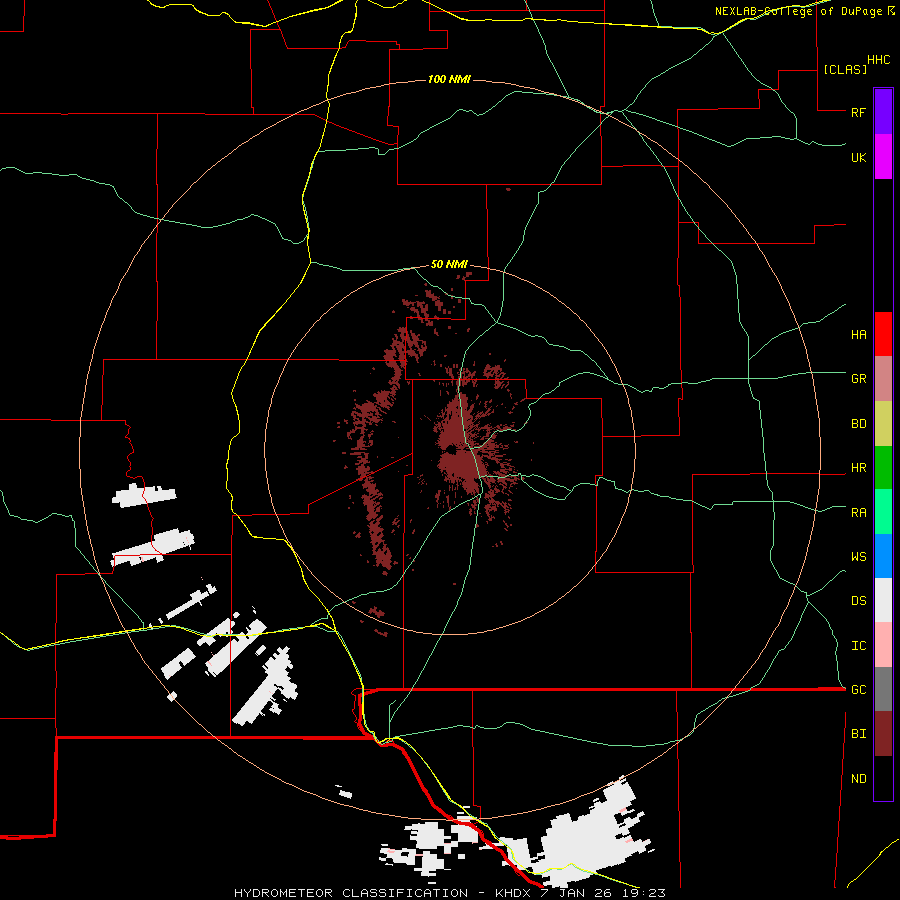The image size is (900, 900).
Task: Click the radar site center of the echoes
Action: coord(451,449)
